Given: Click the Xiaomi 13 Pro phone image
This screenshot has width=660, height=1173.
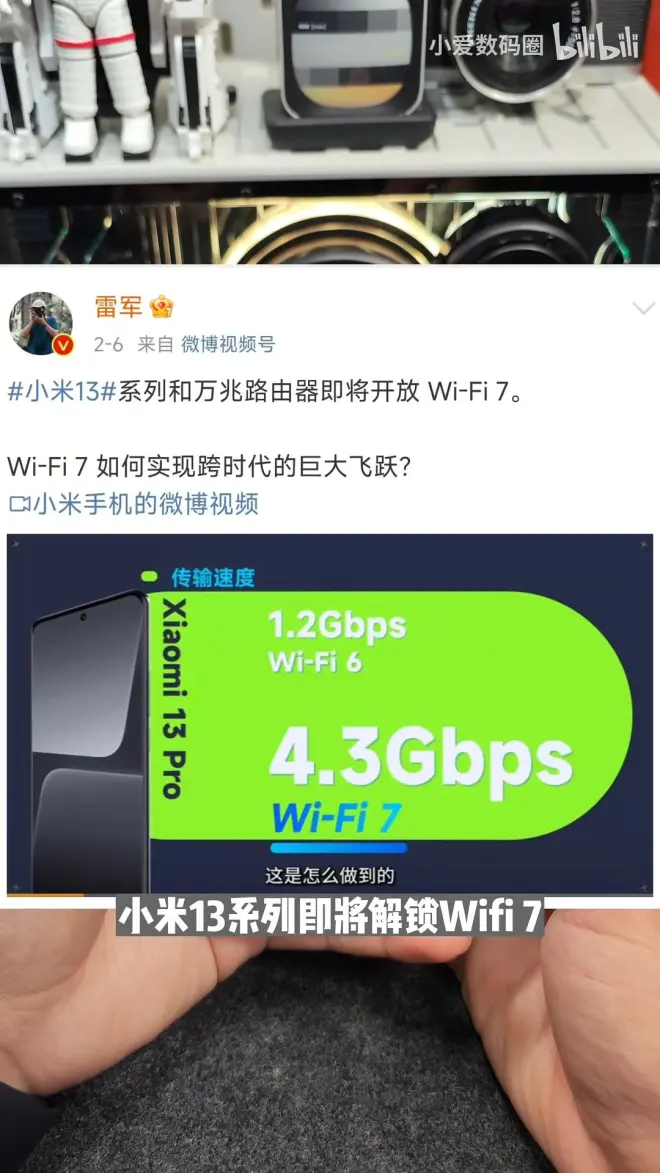Looking at the screenshot, I should tap(90, 741).
